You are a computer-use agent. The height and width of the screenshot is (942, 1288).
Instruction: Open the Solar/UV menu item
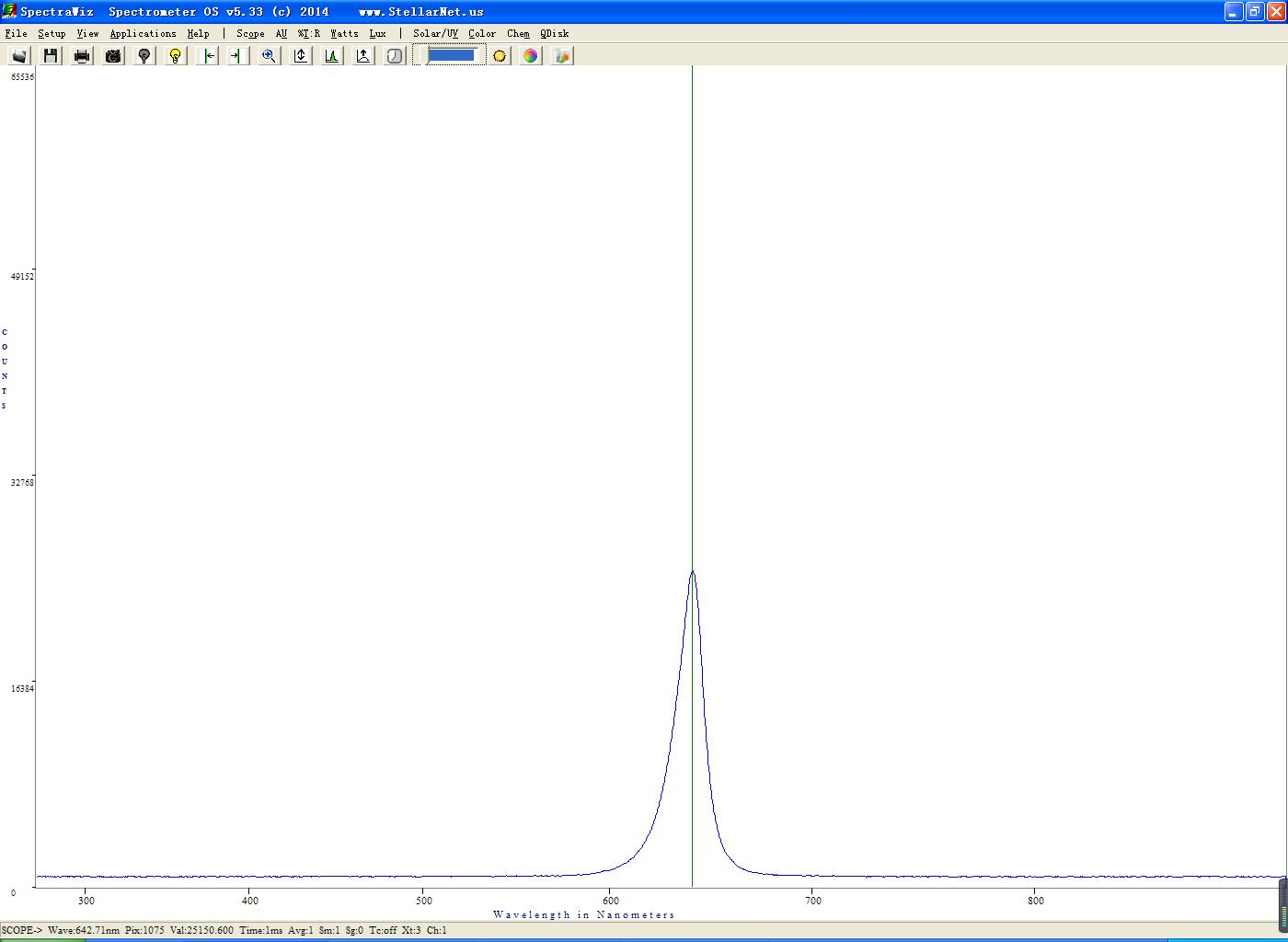(435, 33)
